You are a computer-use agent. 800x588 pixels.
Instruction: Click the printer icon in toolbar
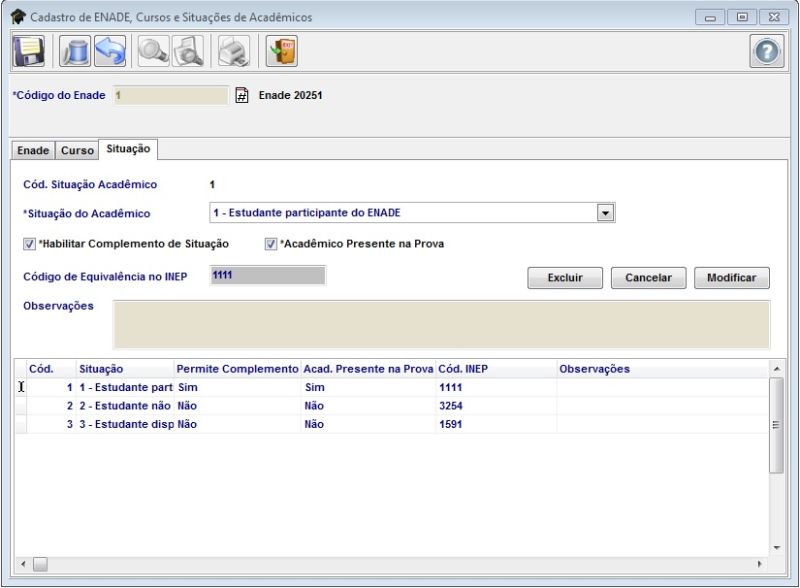pos(234,51)
